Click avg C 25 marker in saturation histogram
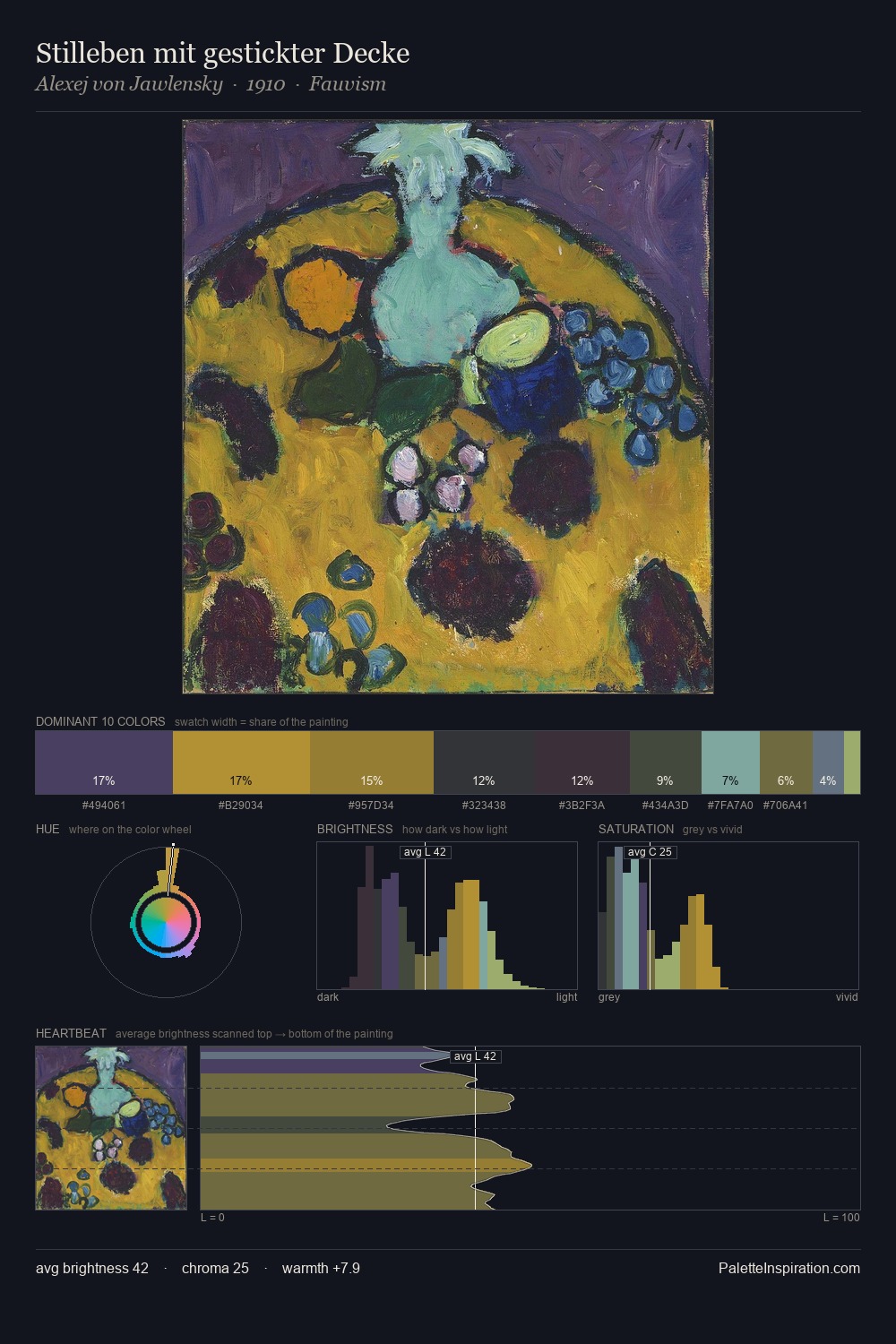896x1344 pixels. pos(650,852)
